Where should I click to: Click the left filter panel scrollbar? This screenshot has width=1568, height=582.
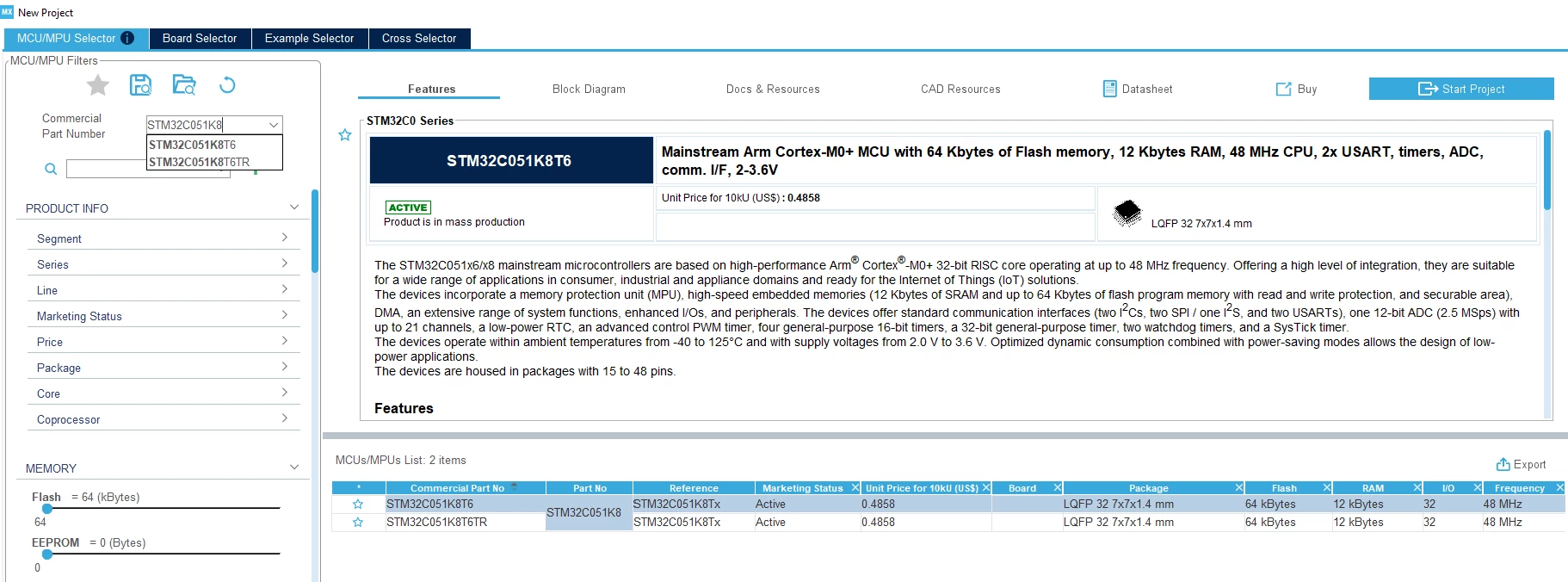point(315,231)
